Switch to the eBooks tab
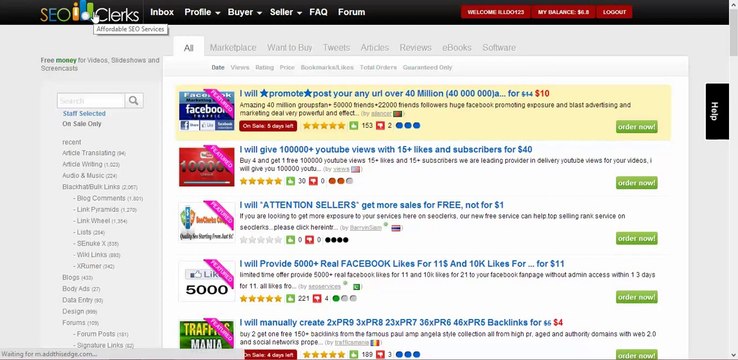This screenshot has height=360, width=738. click(457, 48)
